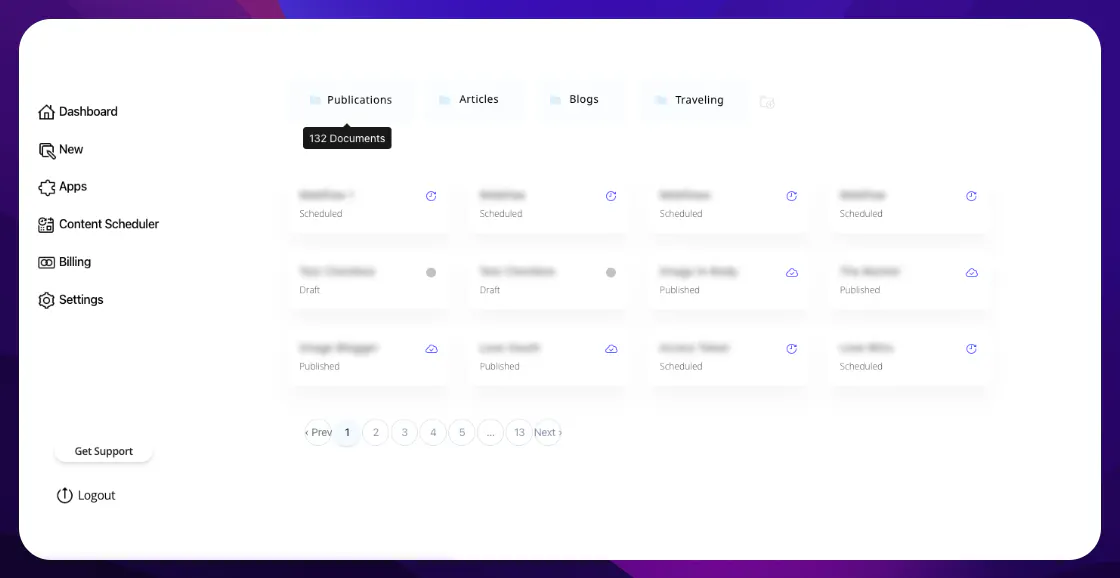This screenshot has width=1120, height=578.
Task: Open the Blogs folder tab
Action: [580, 100]
